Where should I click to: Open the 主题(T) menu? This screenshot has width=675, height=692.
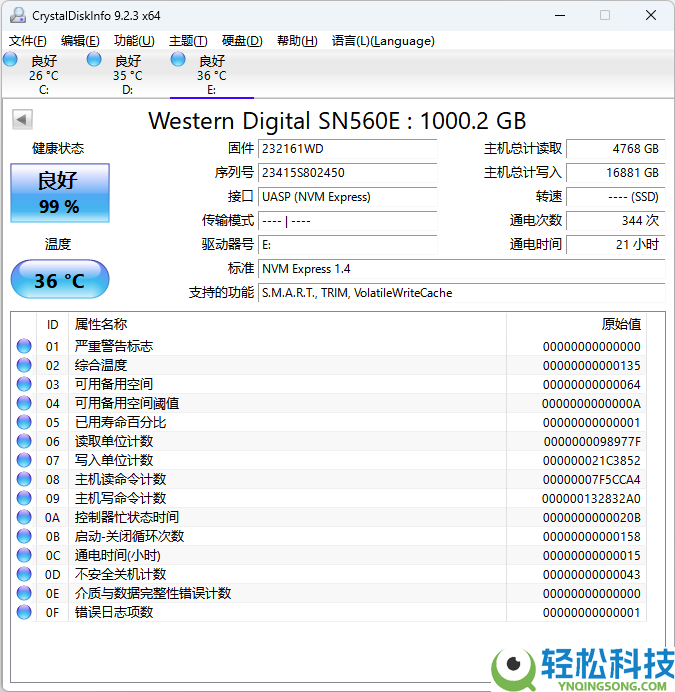[188, 41]
